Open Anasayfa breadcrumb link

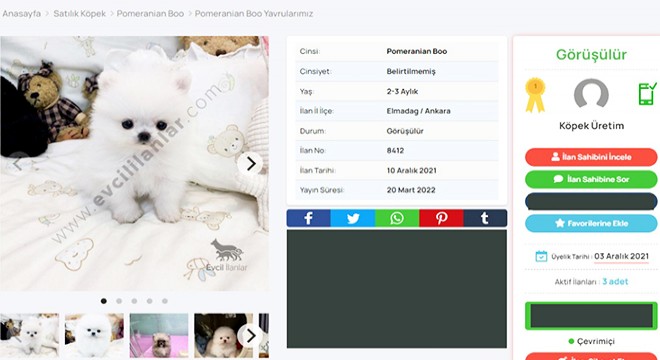21,13
